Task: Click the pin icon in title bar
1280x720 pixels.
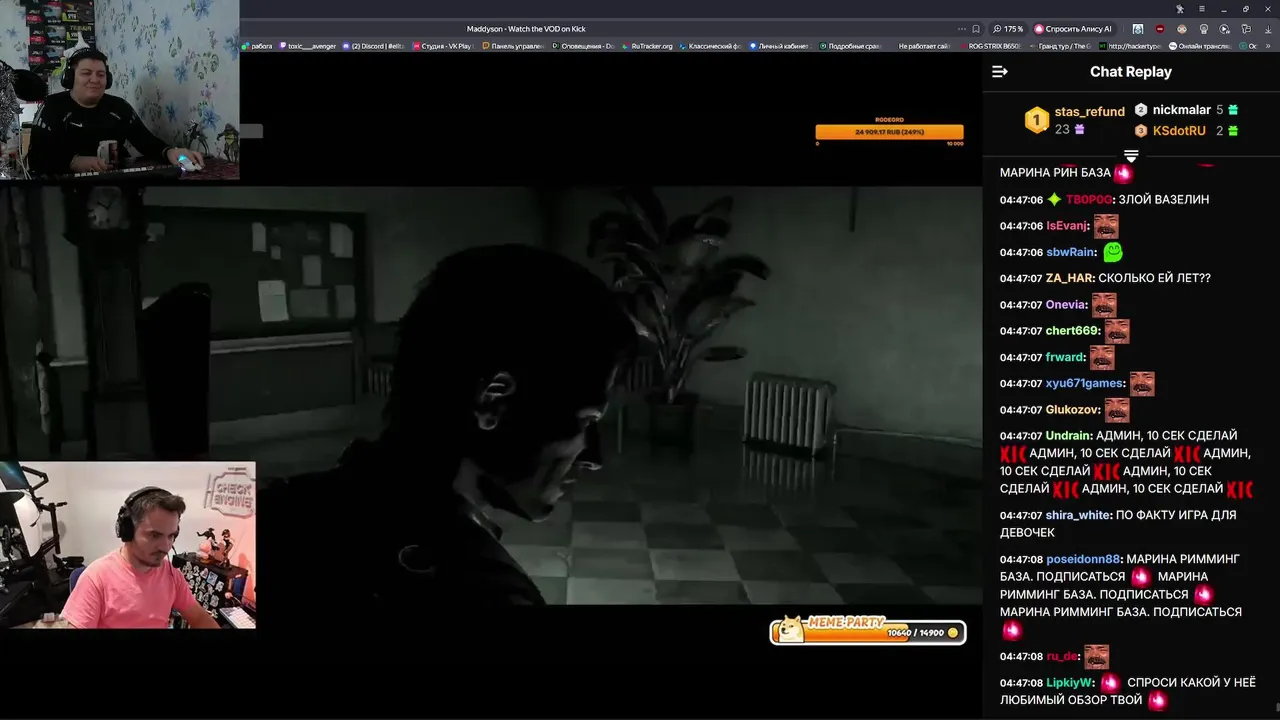Action: click(x=1180, y=9)
